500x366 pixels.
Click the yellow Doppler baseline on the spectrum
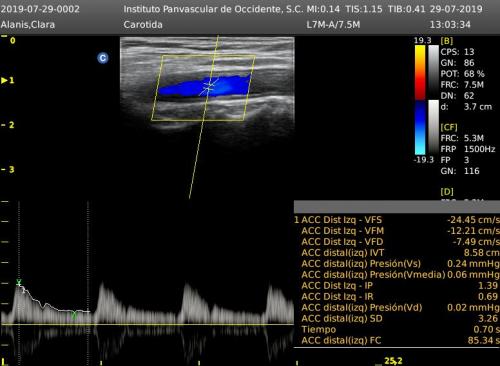point(147,324)
